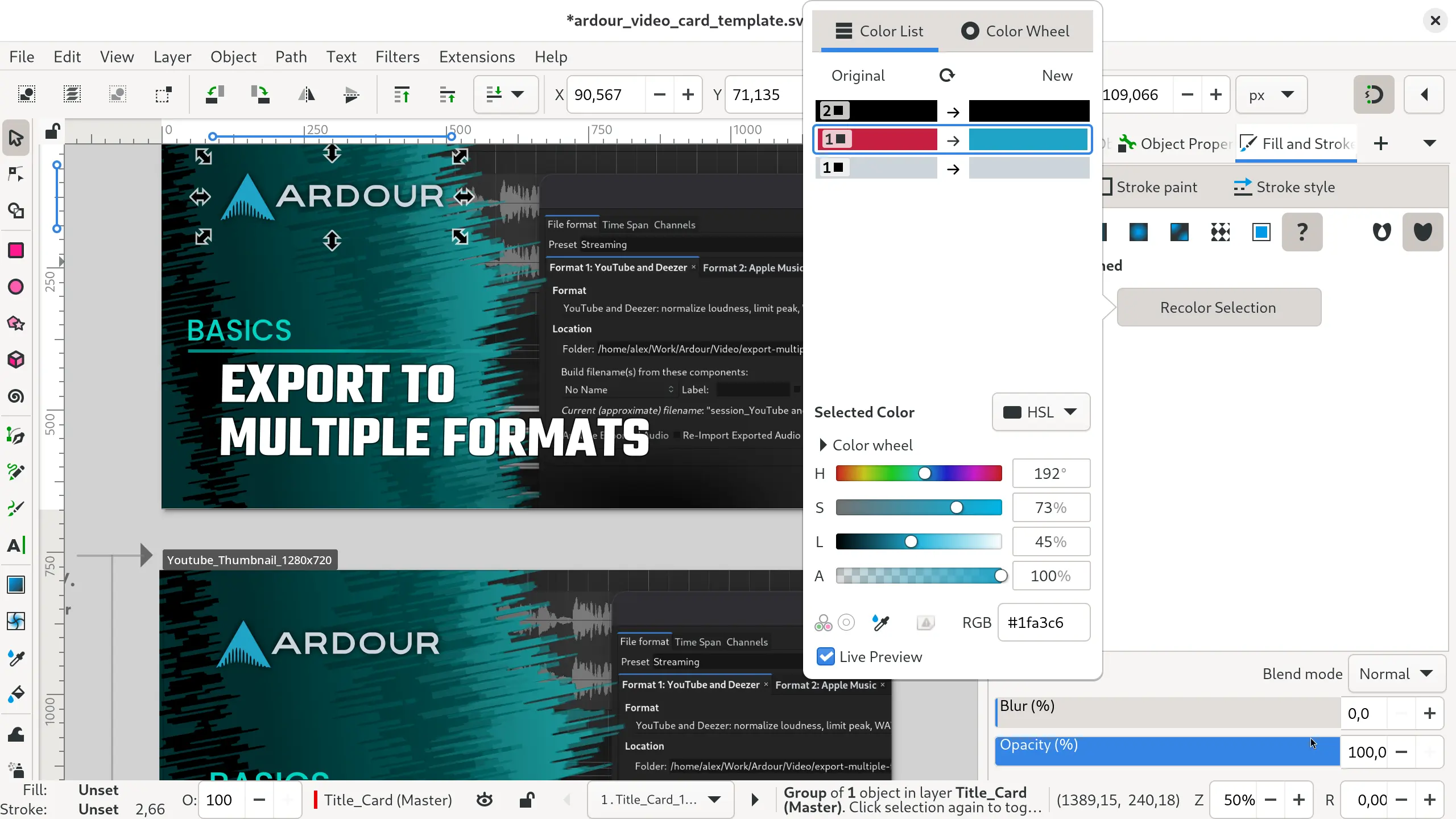The image size is (1456, 819).
Task: Switch to the Color List tab
Action: pos(879,31)
